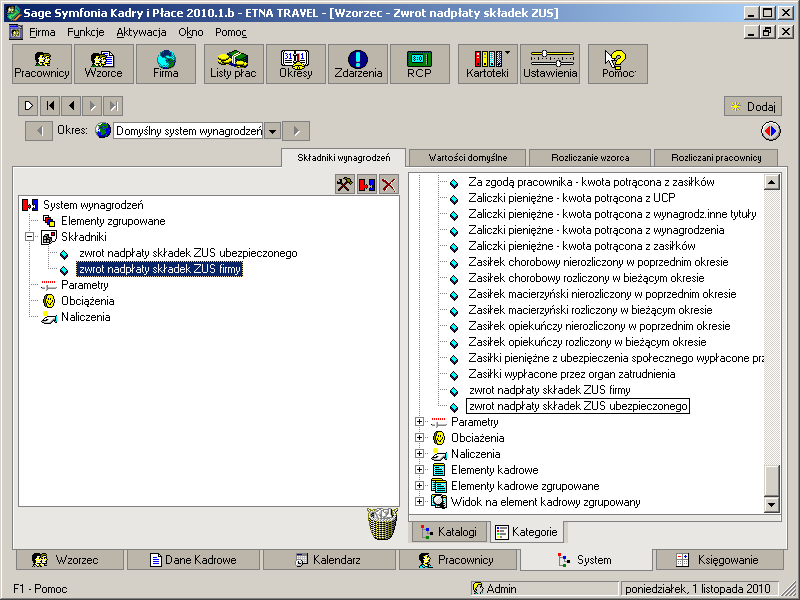Image resolution: width=800 pixels, height=600 pixels.
Task: Open the Listy płac toolbar icon
Action: tap(234, 64)
